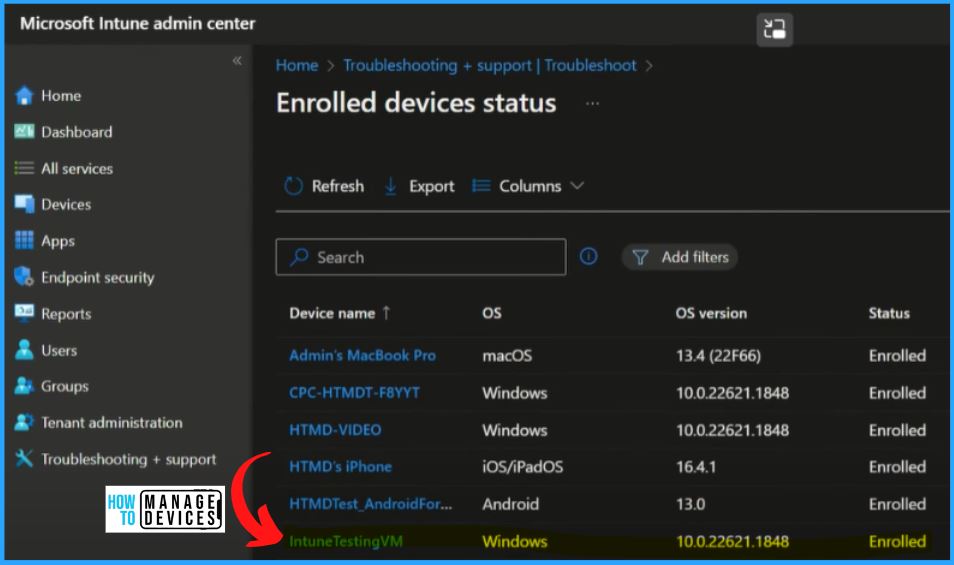This screenshot has height=565, width=954.
Task: Open Dashboard in the navigation menu
Action: click(x=77, y=132)
